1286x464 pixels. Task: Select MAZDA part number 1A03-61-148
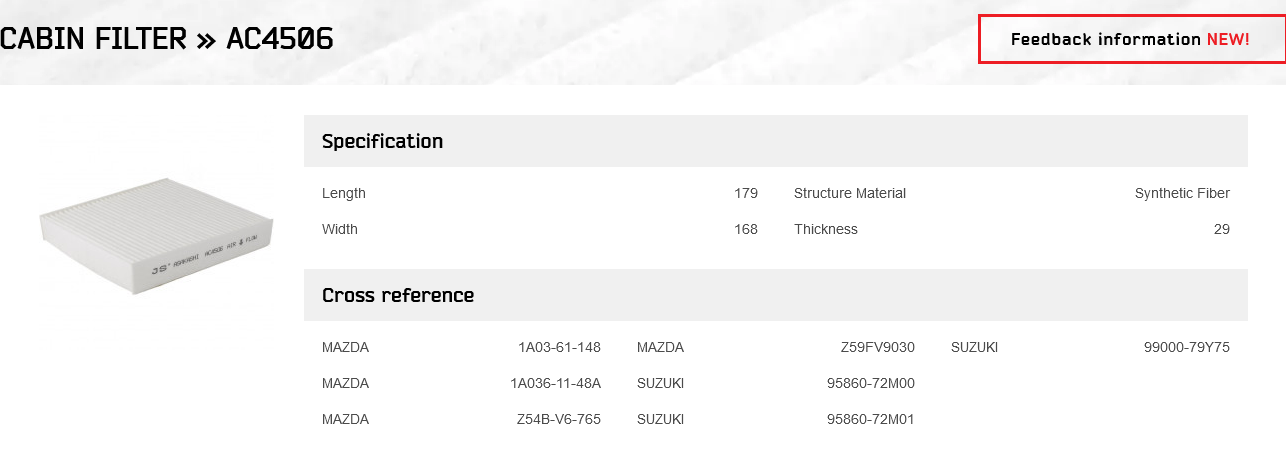click(x=559, y=348)
